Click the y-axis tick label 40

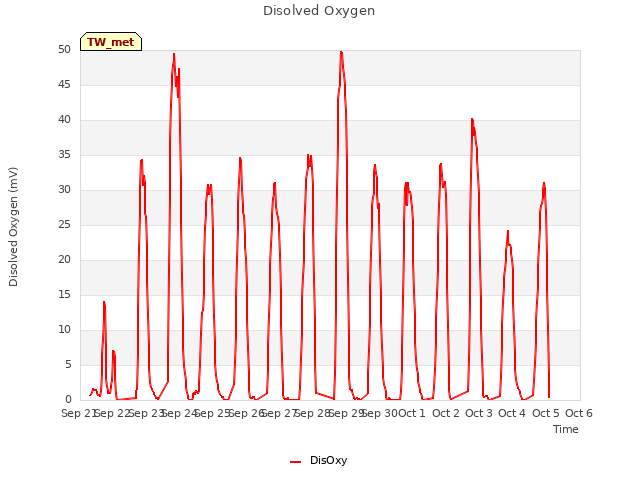[x=64, y=120]
